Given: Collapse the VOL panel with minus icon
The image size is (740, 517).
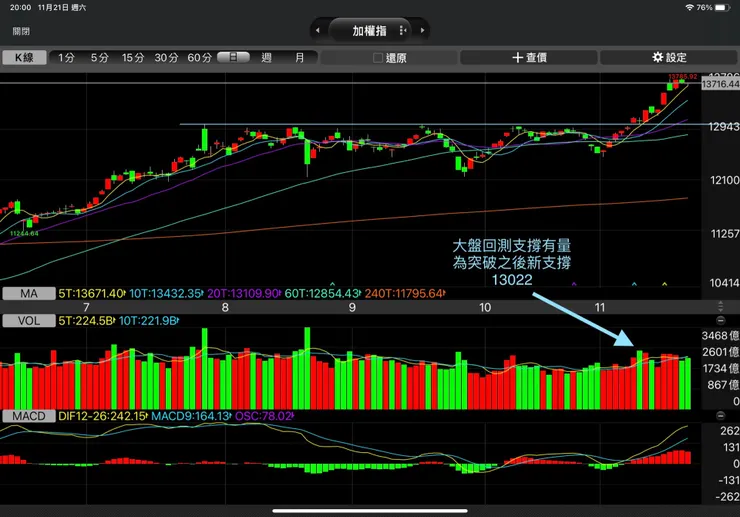Looking at the screenshot, I should 720,321.
